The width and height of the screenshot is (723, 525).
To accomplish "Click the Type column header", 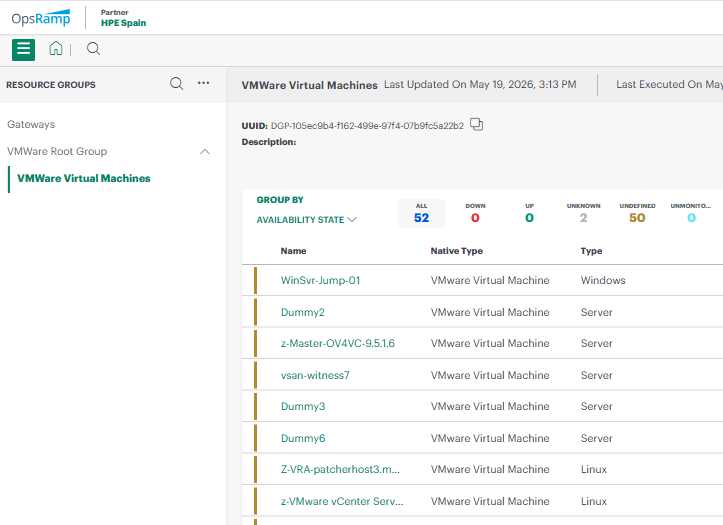I will tap(591, 251).
